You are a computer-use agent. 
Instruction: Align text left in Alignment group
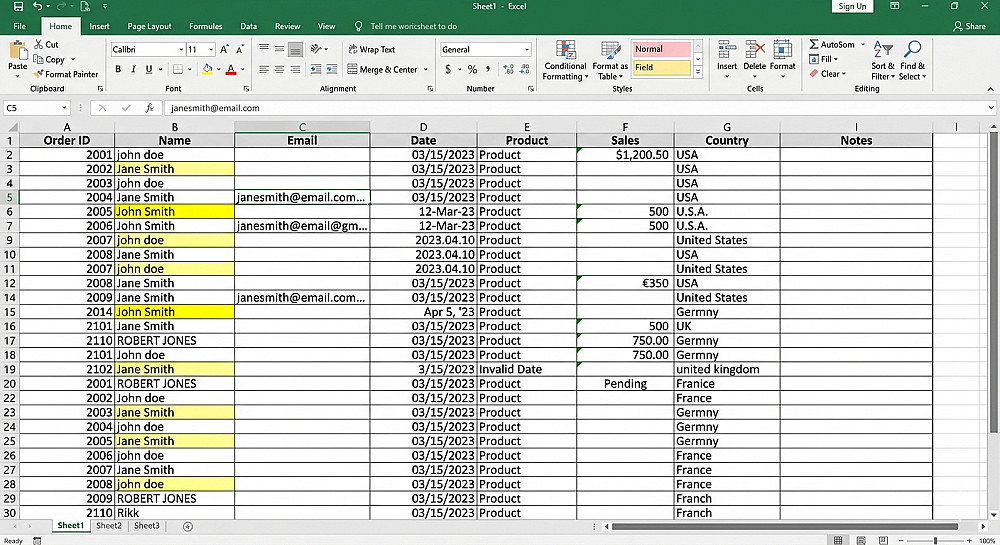[263, 69]
